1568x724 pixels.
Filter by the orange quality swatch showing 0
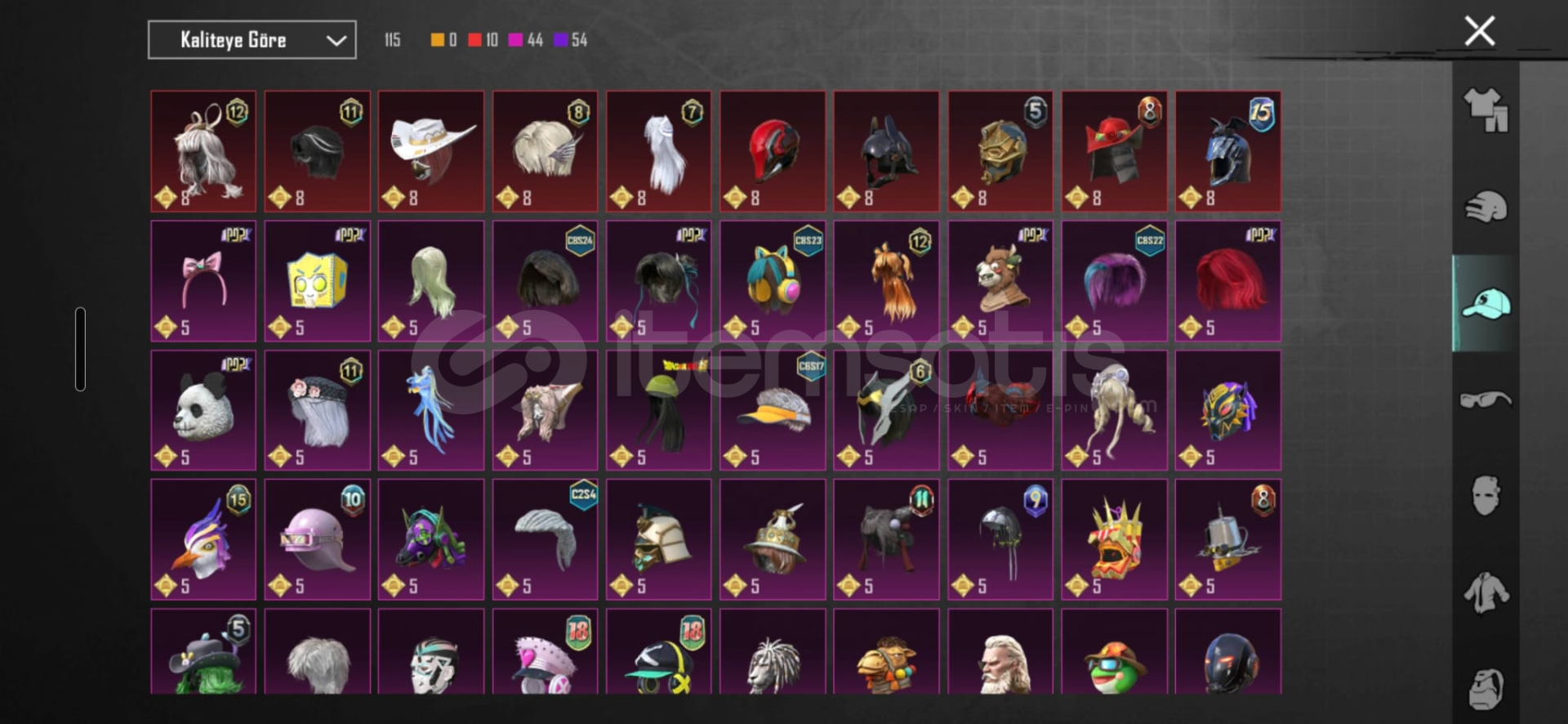pyautogui.click(x=443, y=40)
